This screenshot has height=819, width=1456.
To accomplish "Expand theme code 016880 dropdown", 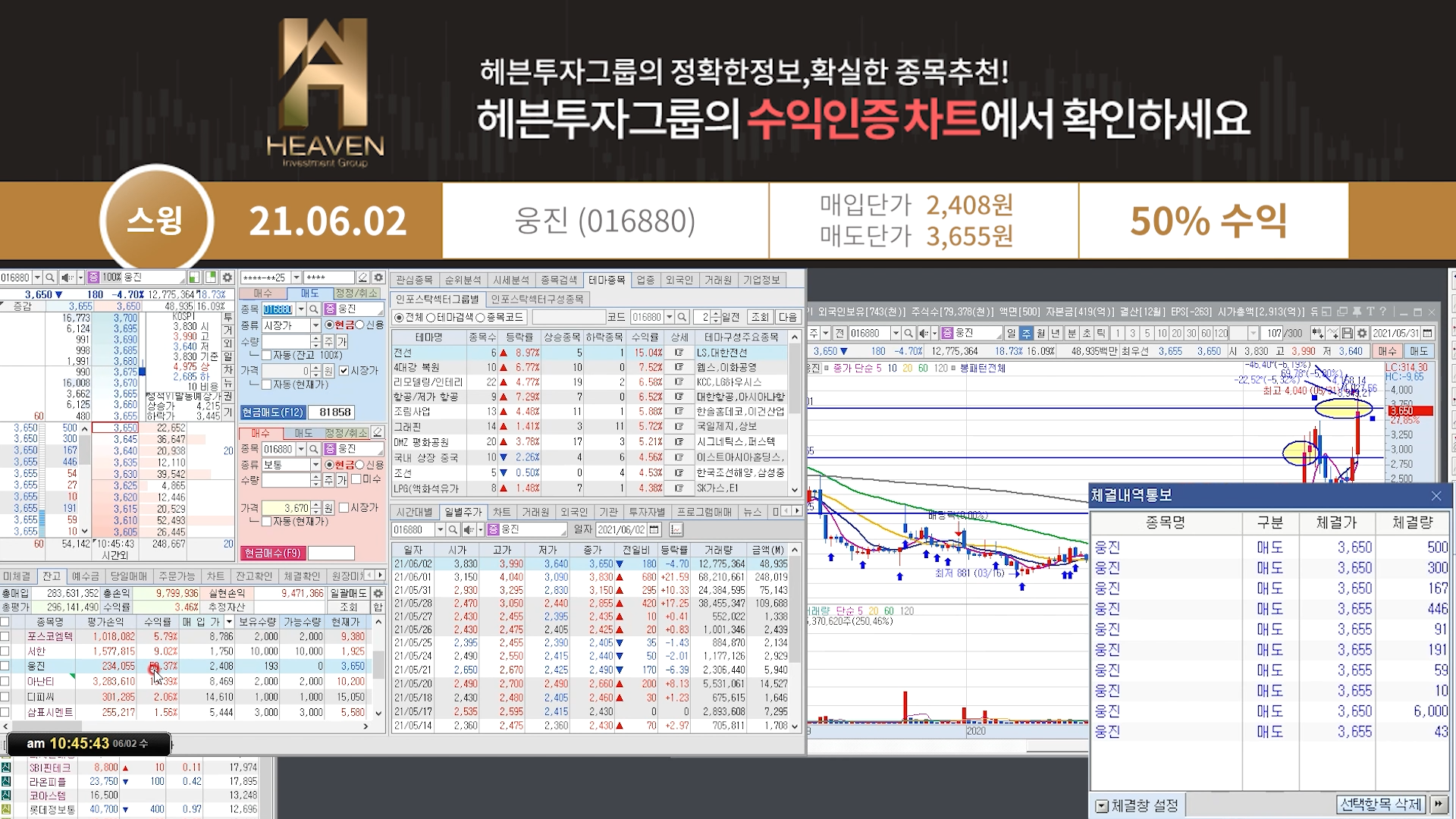I will click(x=669, y=317).
